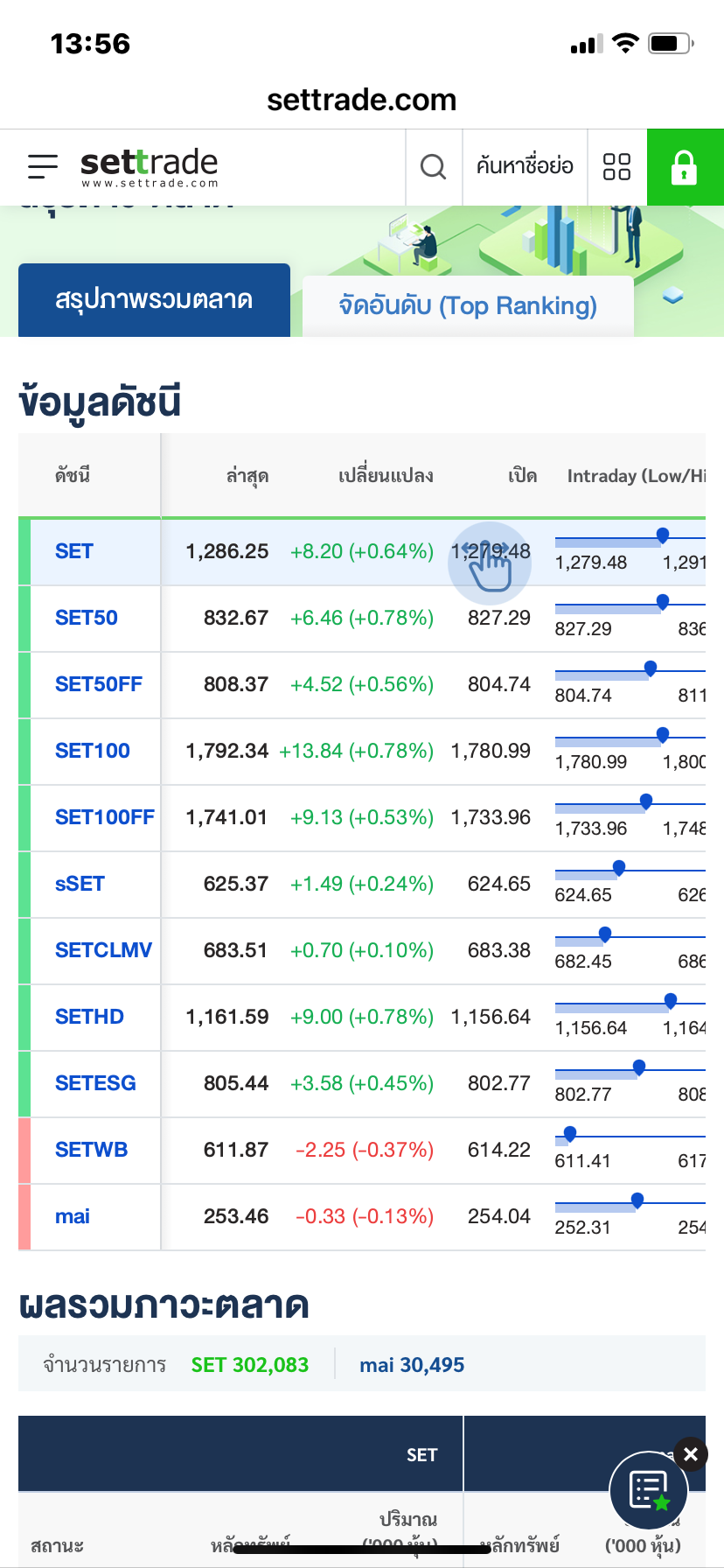Tap the green lock login icon
Viewport: 724px width, 1568px height.
coord(685,166)
